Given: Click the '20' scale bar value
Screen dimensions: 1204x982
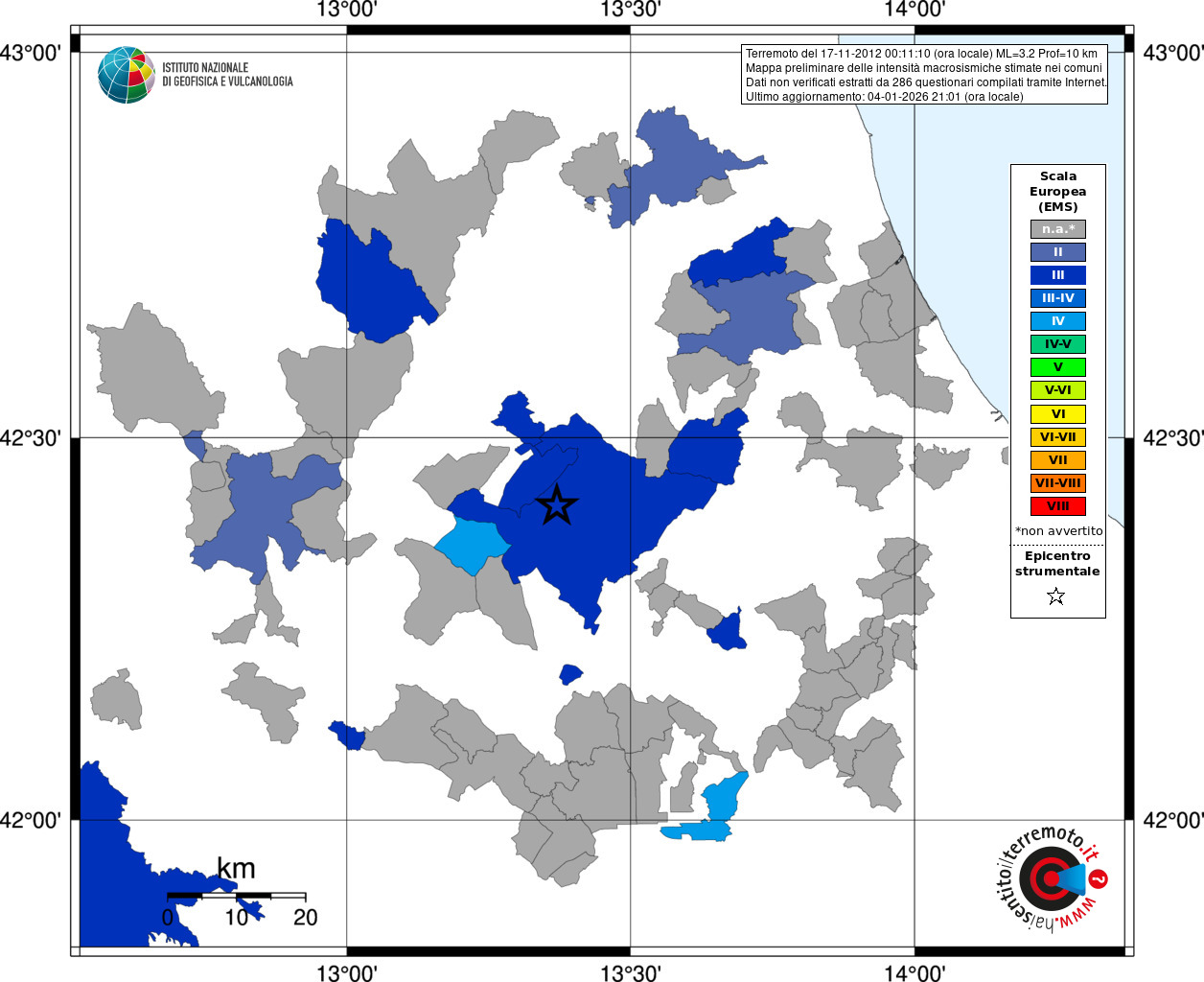Looking at the screenshot, I should click(x=305, y=918).
